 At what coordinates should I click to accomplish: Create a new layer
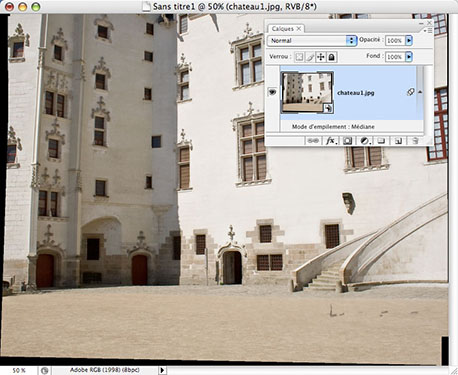[x=398, y=141]
